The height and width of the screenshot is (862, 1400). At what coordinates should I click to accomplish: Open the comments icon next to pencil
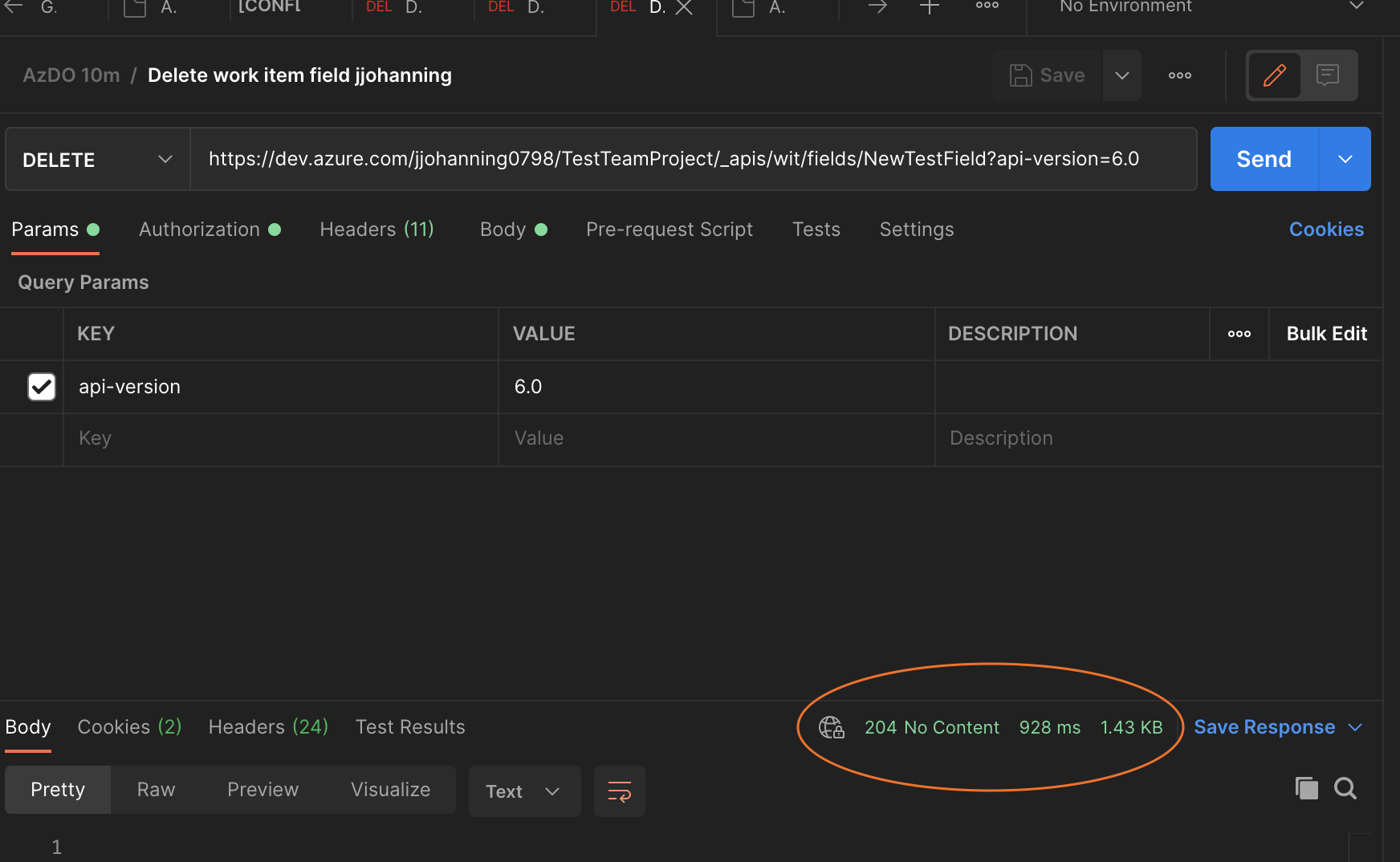pyautogui.click(x=1328, y=75)
